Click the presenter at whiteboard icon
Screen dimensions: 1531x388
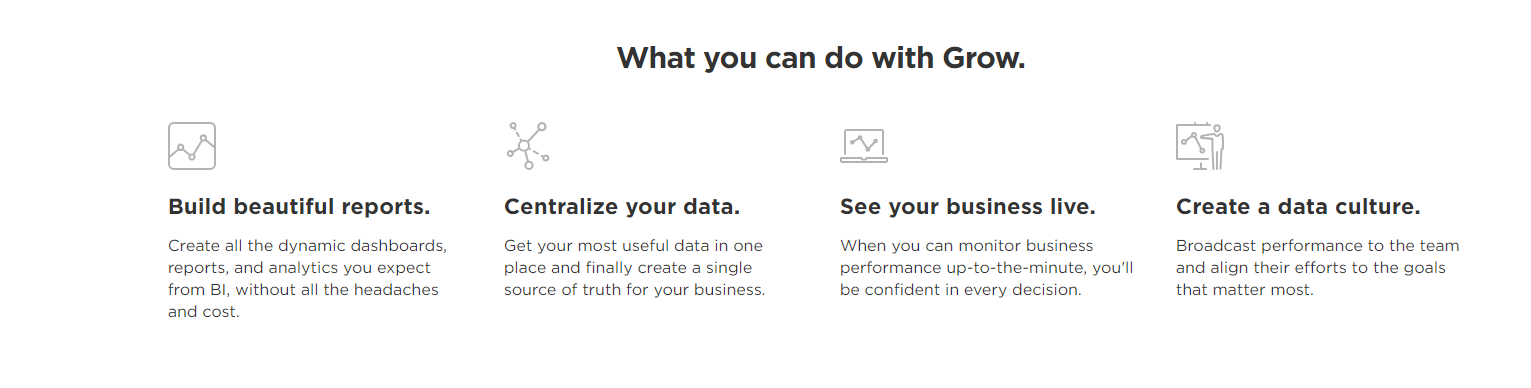point(1200,146)
